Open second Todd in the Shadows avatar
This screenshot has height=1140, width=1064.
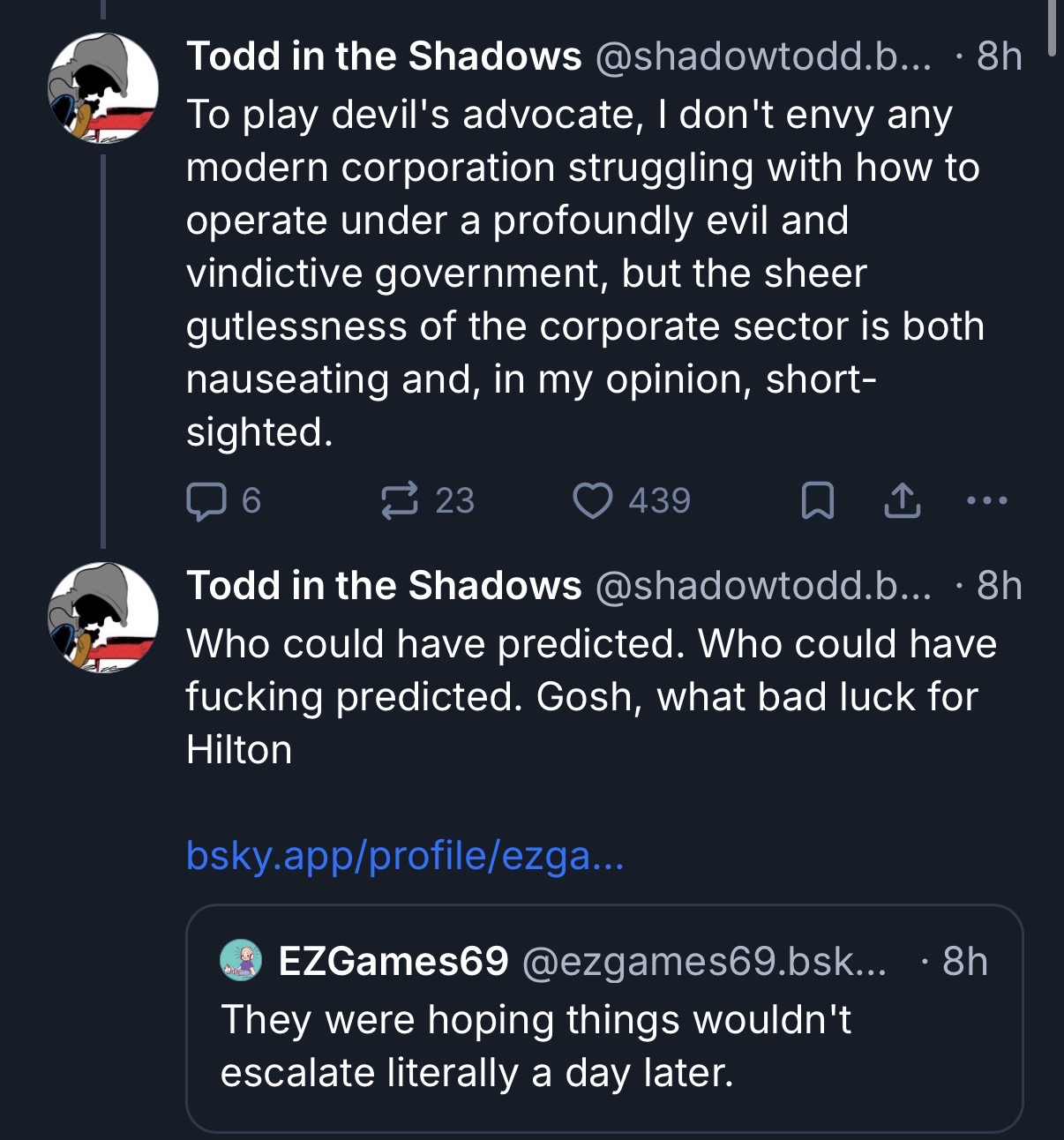click(x=103, y=618)
